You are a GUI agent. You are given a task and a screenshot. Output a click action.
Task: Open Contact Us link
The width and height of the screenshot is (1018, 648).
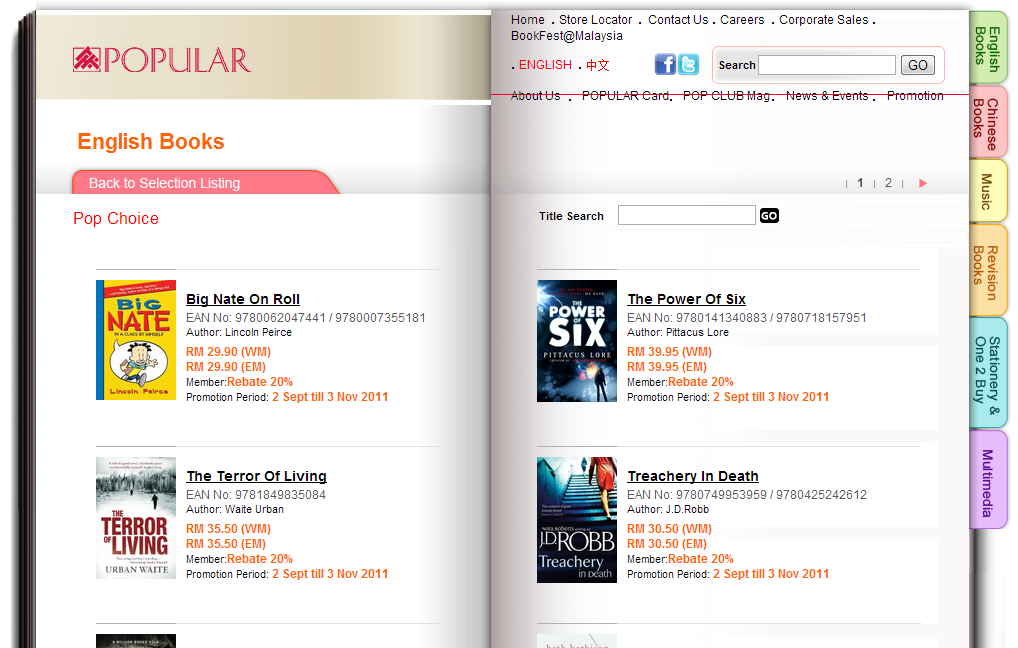coord(678,19)
